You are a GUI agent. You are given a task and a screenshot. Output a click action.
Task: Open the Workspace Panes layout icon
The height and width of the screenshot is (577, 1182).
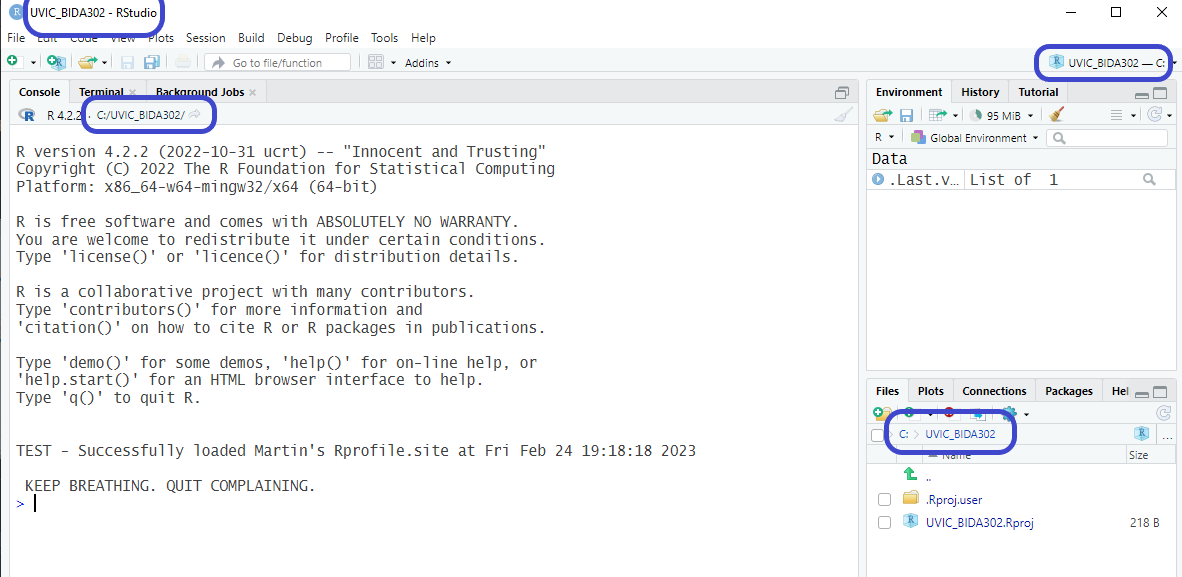(x=376, y=62)
